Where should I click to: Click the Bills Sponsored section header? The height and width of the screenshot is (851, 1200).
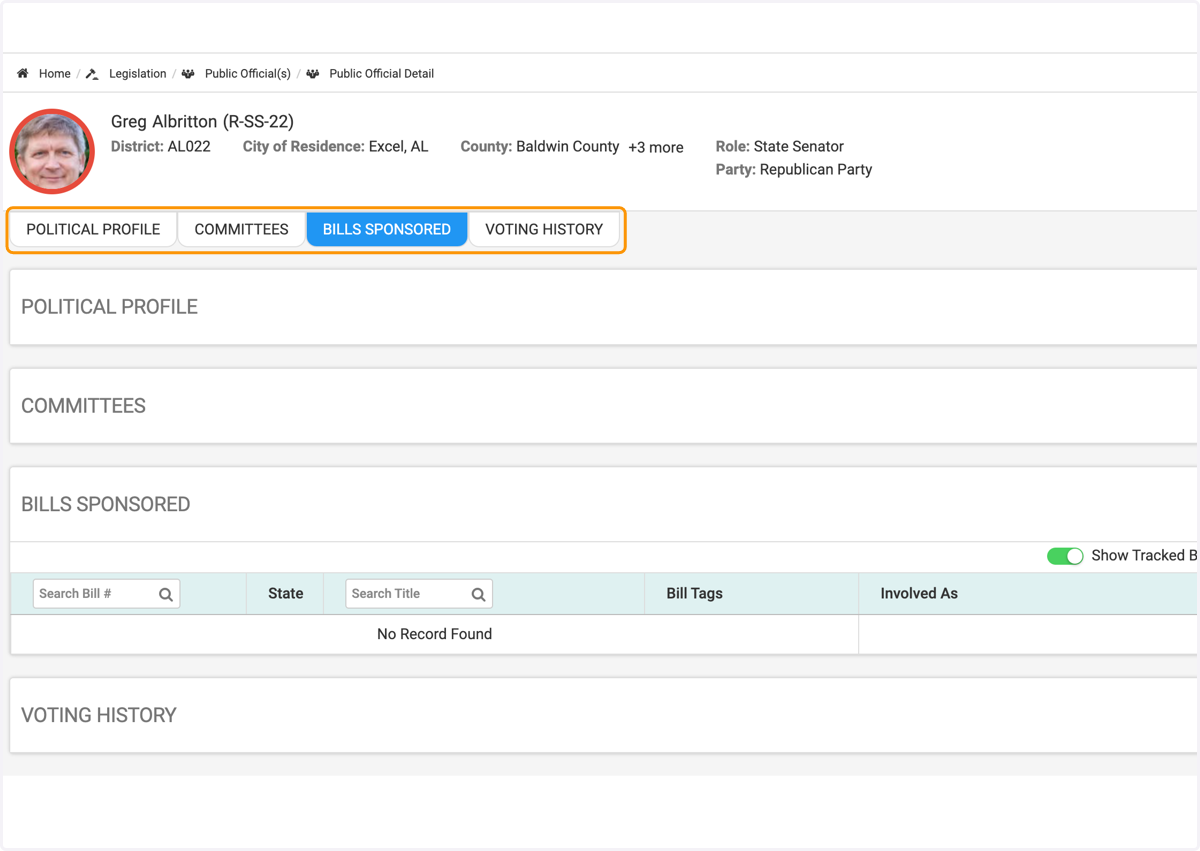coord(604,505)
